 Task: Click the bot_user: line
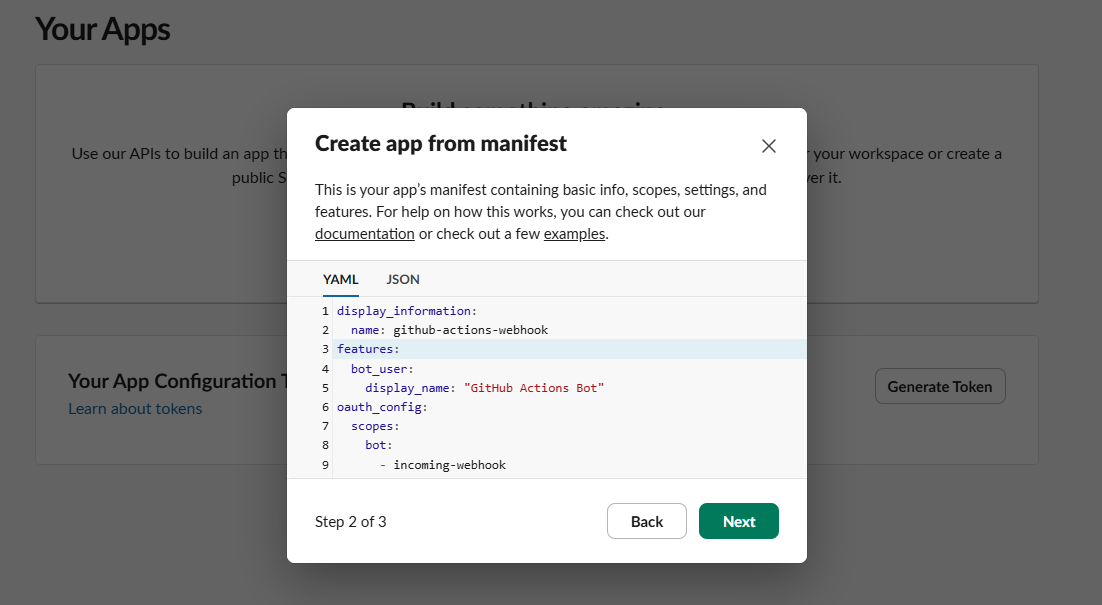point(382,369)
